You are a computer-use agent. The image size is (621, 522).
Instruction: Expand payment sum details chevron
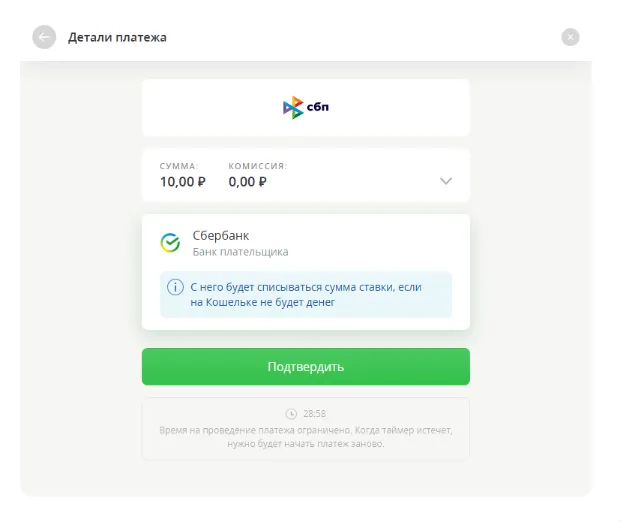(x=446, y=181)
